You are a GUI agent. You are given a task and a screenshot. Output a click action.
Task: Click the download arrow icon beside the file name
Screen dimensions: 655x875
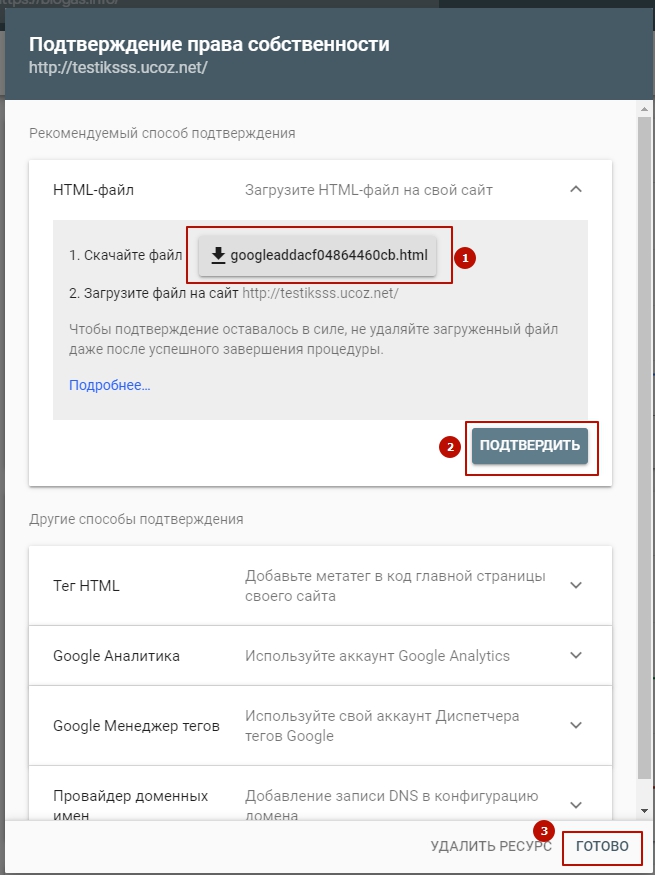(218, 255)
